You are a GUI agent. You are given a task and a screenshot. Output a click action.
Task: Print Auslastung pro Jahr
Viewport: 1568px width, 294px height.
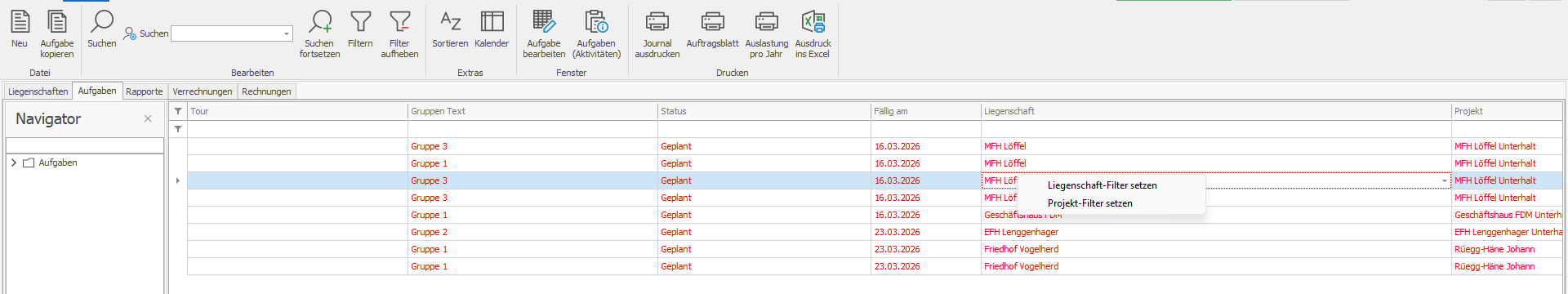[766, 34]
